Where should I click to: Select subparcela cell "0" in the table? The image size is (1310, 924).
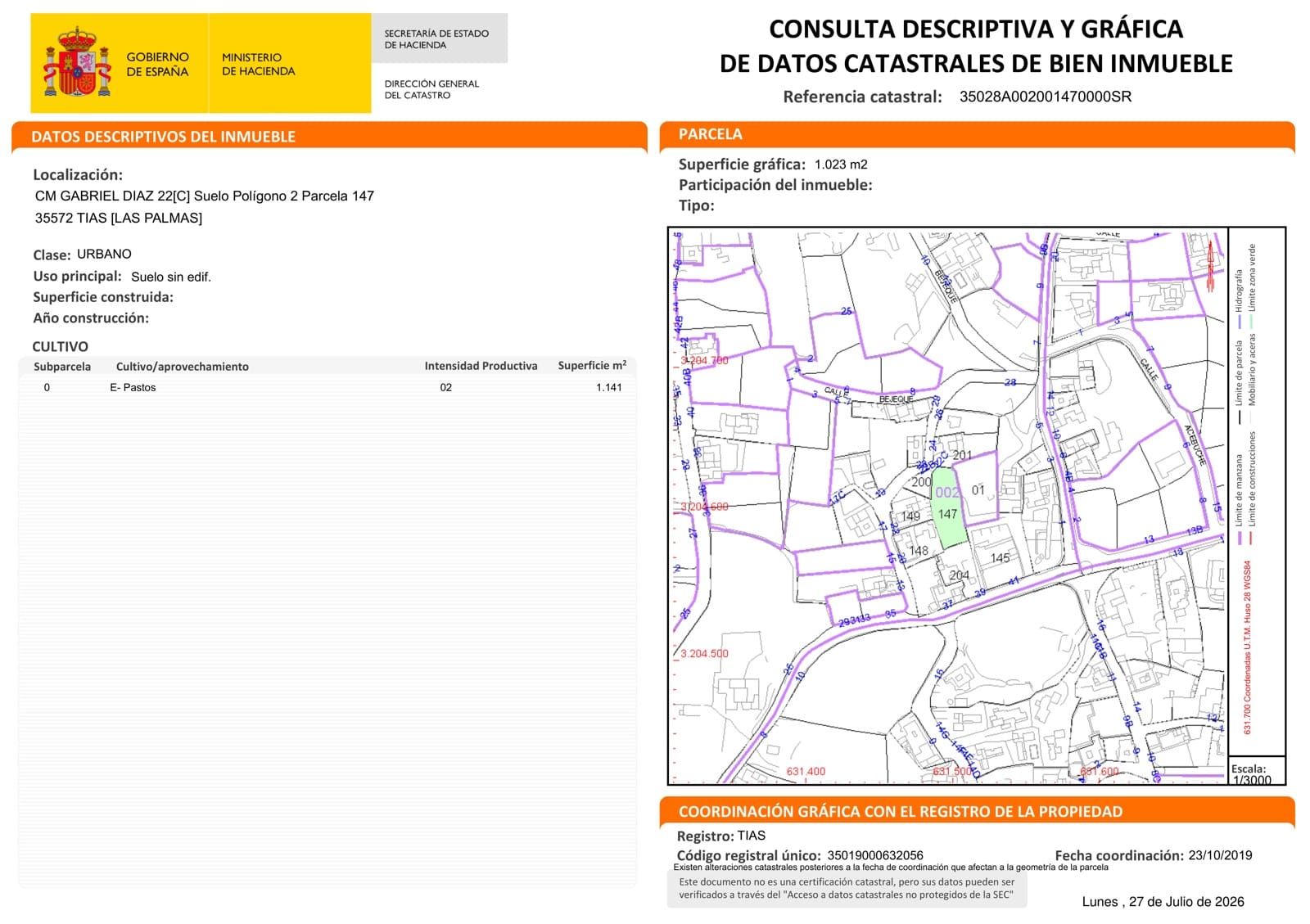point(47,388)
